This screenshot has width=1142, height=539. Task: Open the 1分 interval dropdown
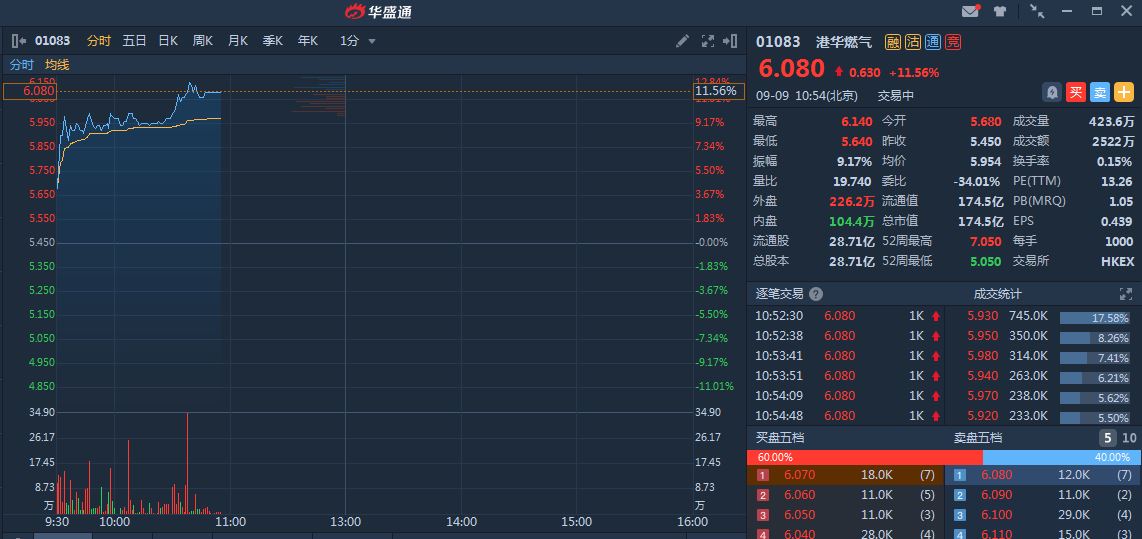tap(358, 41)
